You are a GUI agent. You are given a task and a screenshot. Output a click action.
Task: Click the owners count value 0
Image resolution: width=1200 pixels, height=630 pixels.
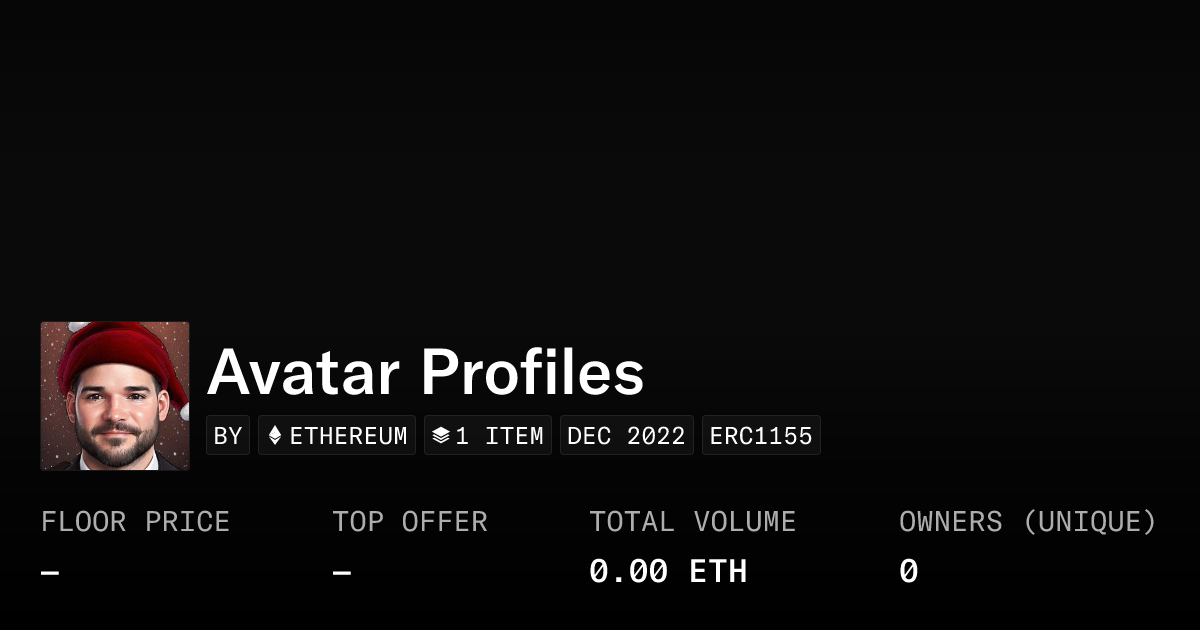[908, 572]
